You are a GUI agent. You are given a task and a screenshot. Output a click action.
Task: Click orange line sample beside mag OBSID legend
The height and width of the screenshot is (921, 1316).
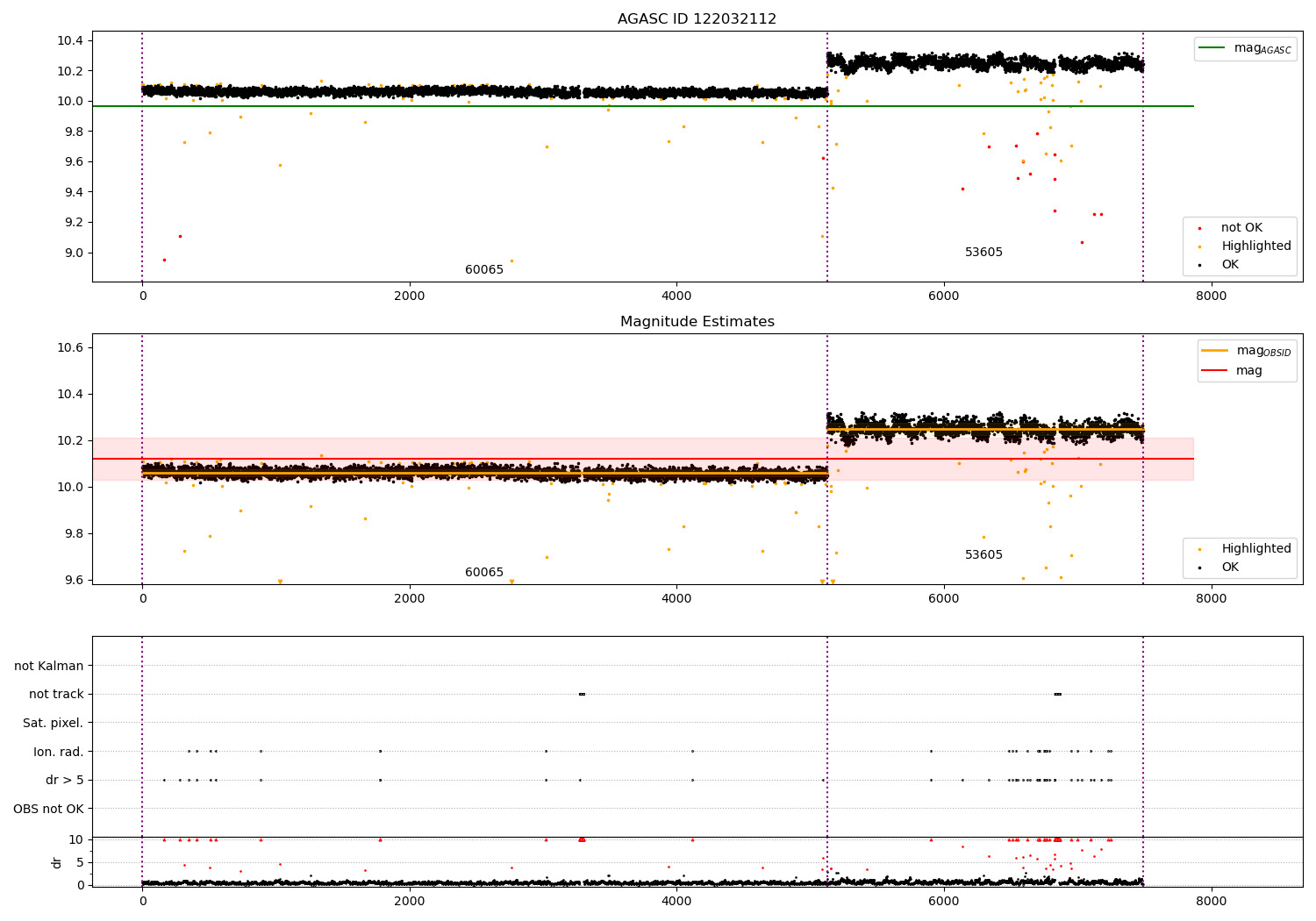point(1215,351)
